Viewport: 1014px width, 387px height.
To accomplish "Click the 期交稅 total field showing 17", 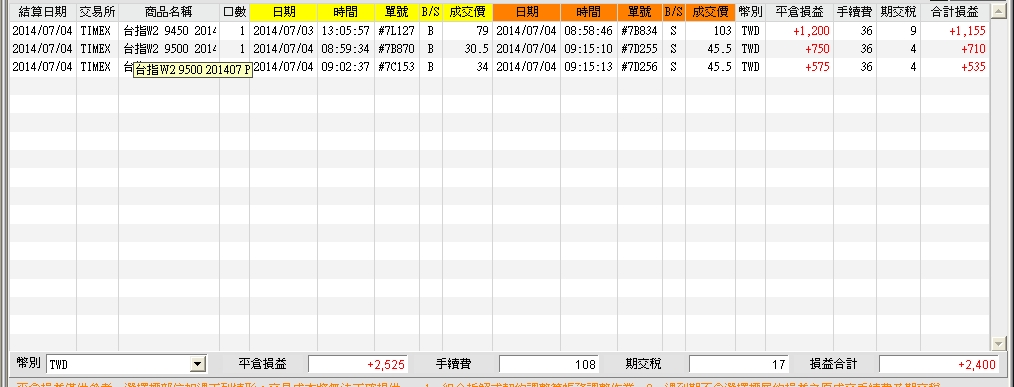I will point(739,364).
